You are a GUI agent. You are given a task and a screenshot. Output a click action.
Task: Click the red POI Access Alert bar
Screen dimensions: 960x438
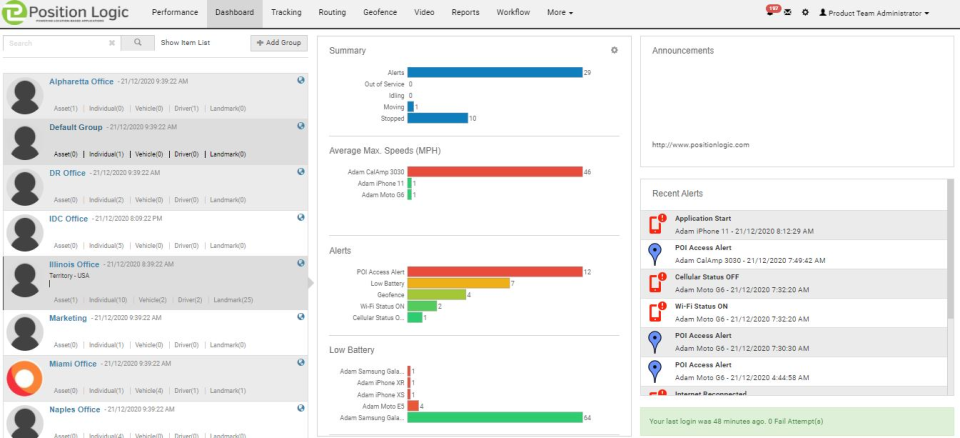pyautogui.click(x=495, y=271)
